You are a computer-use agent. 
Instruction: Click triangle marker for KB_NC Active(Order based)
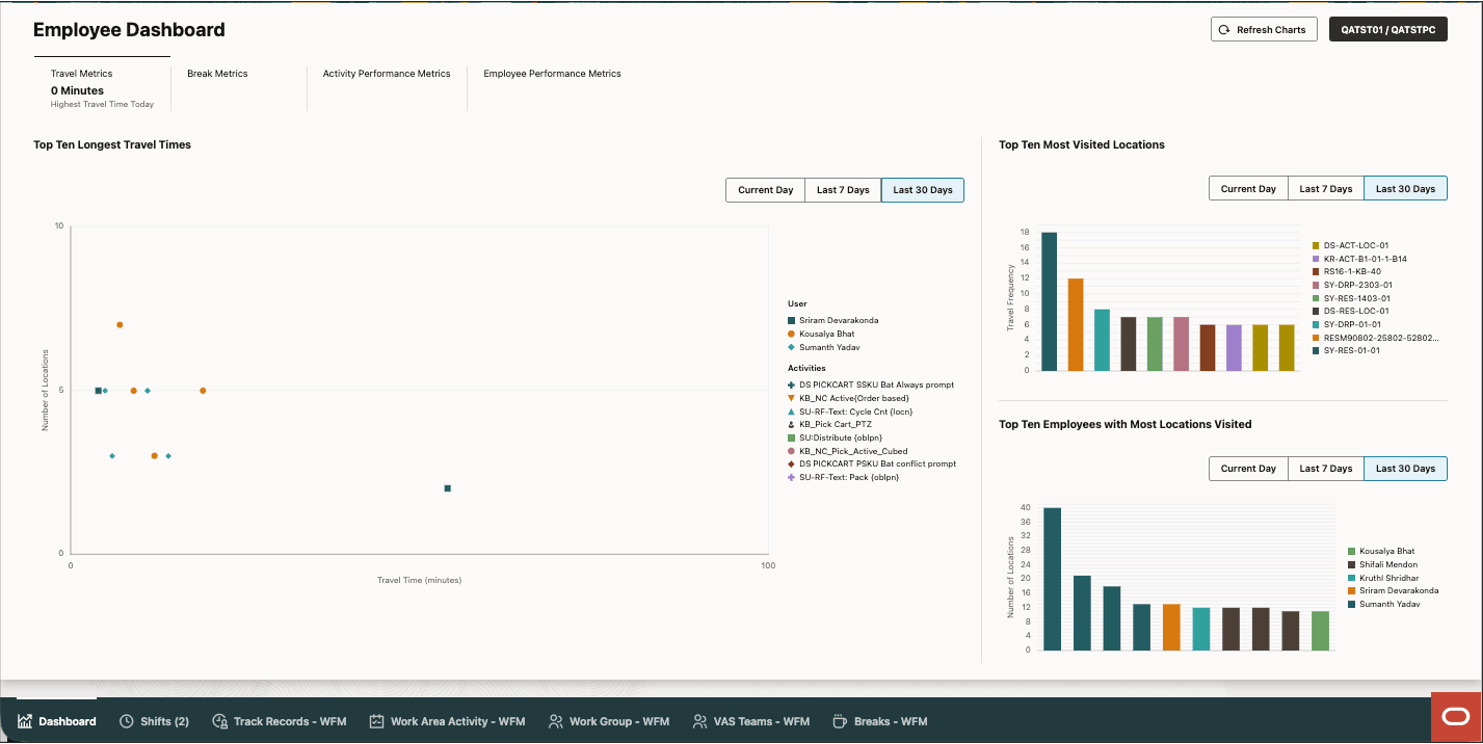(791, 398)
